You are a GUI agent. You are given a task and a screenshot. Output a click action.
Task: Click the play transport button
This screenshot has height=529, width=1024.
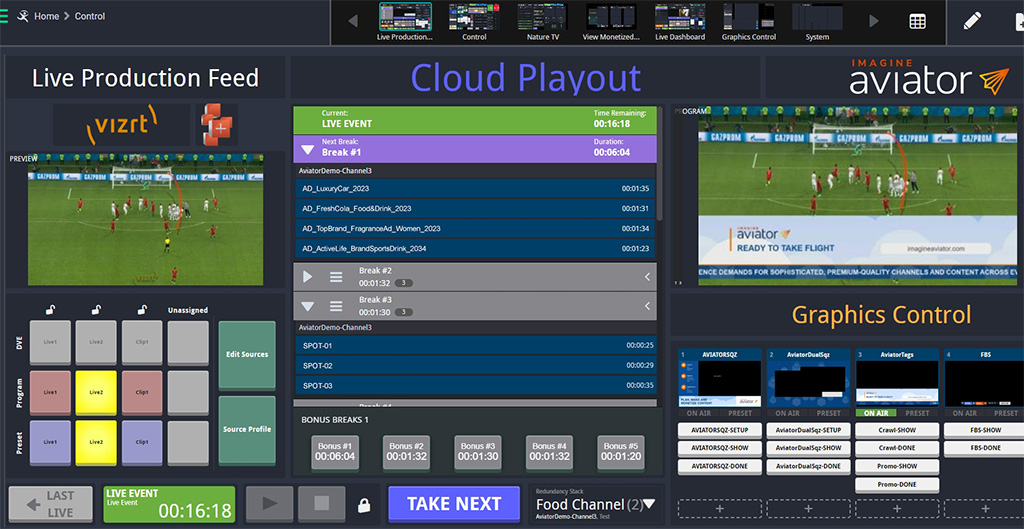point(270,504)
